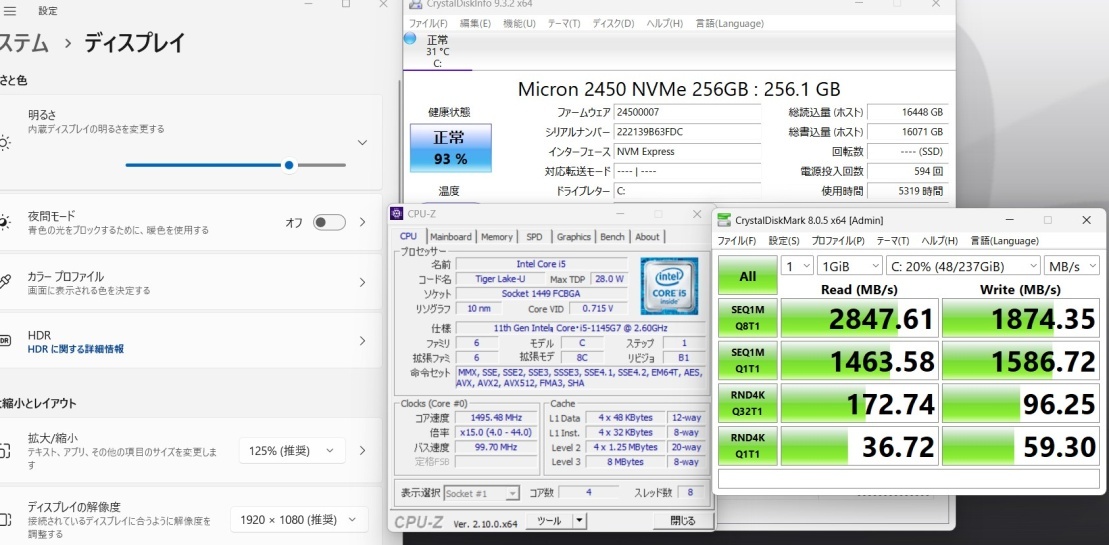This screenshot has height=545, width=1109.
Task: Open プロファイル(P) menu in CrystalDiskMark
Action: coord(837,241)
